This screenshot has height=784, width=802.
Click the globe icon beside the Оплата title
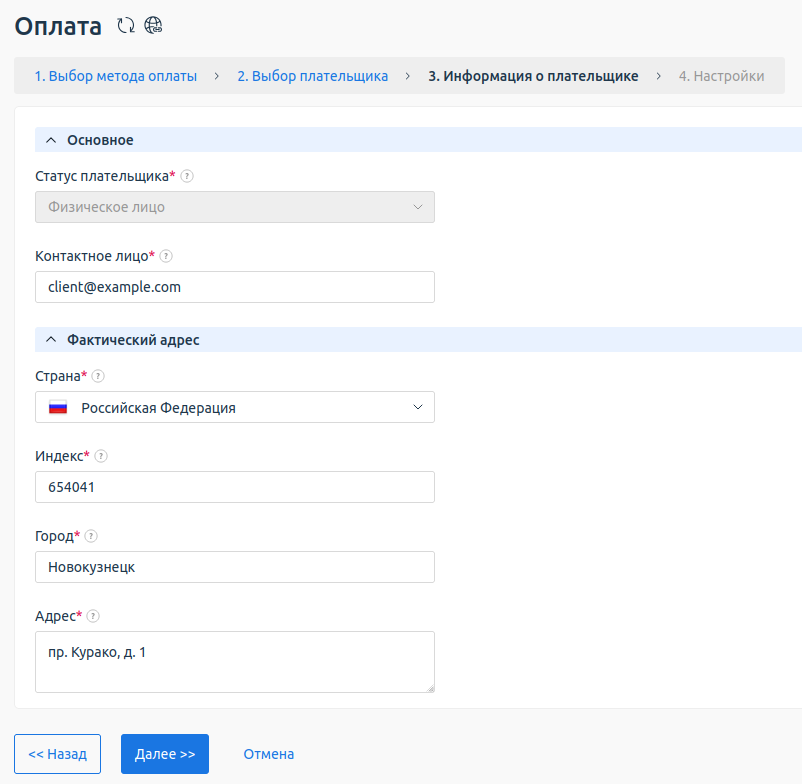pyautogui.click(x=153, y=26)
